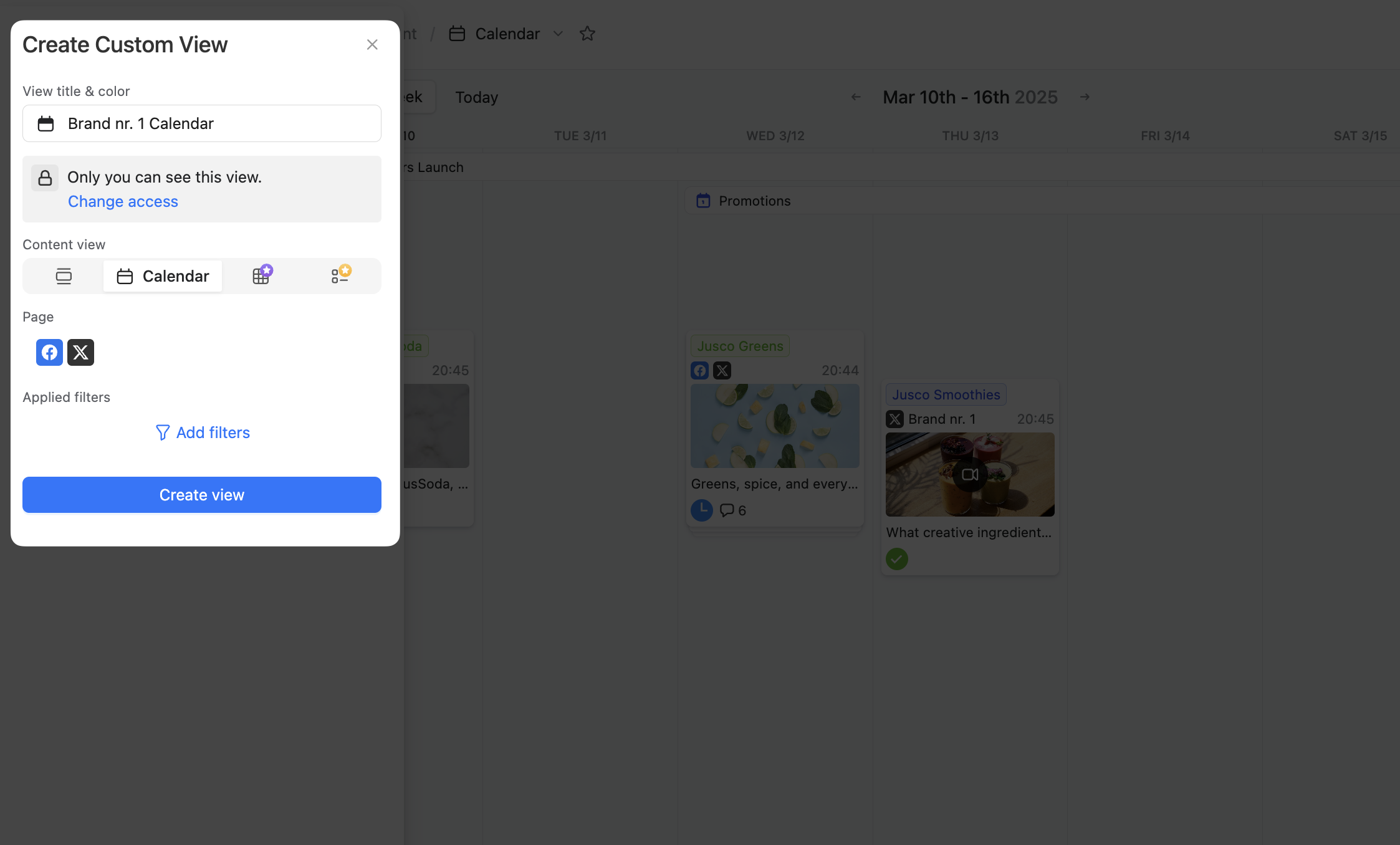Click the Change access link
This screenshot has width=1400, height=845.
[x=123, y=201]
